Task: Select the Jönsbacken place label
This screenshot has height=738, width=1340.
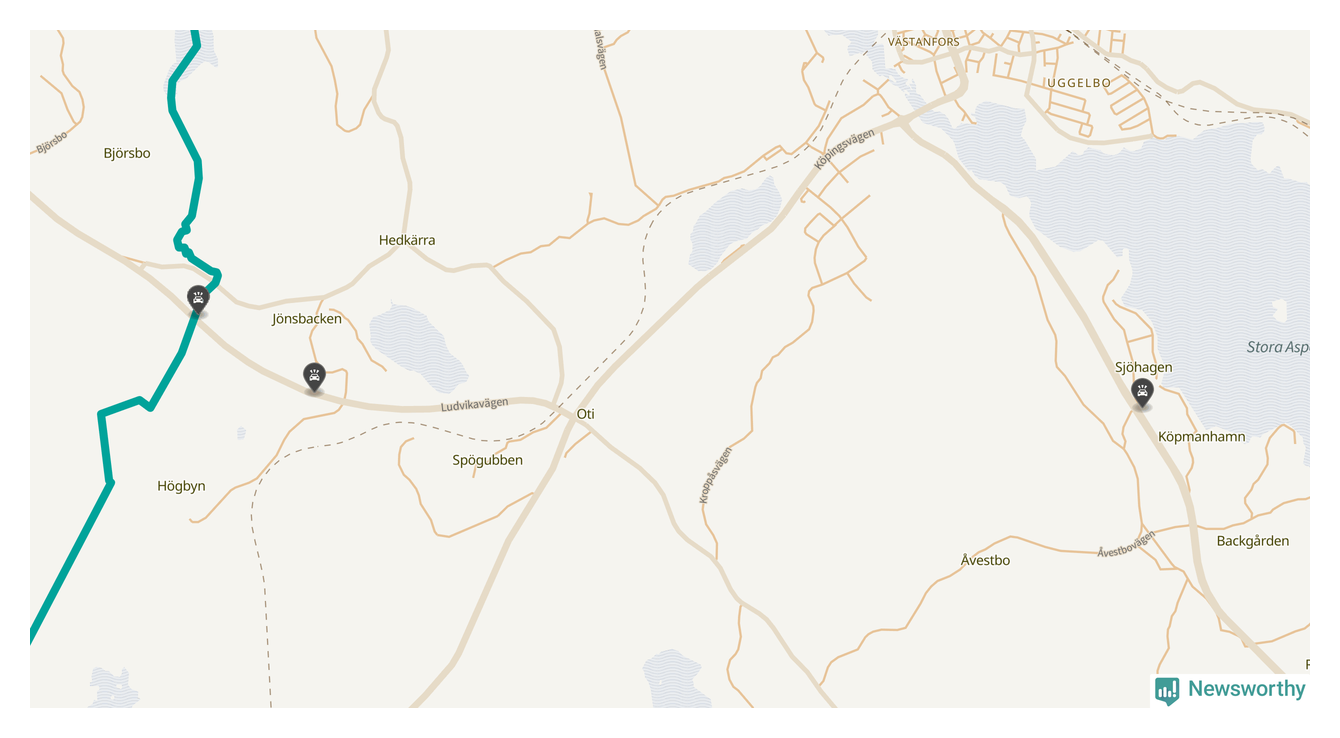Action: (307, 319)
